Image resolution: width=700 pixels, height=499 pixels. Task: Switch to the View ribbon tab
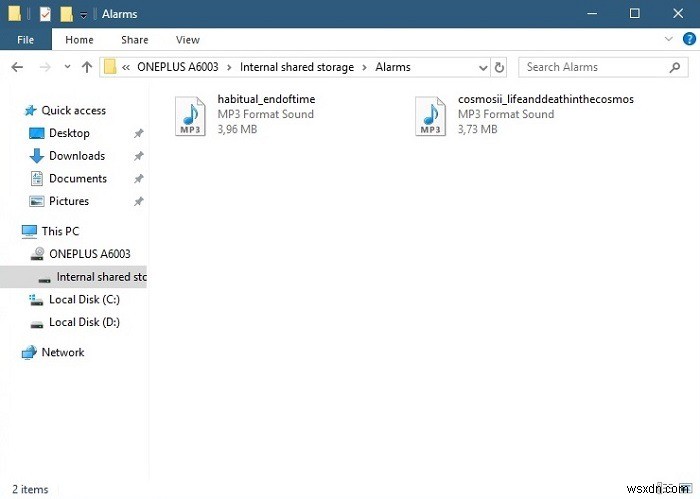(187, 40)
